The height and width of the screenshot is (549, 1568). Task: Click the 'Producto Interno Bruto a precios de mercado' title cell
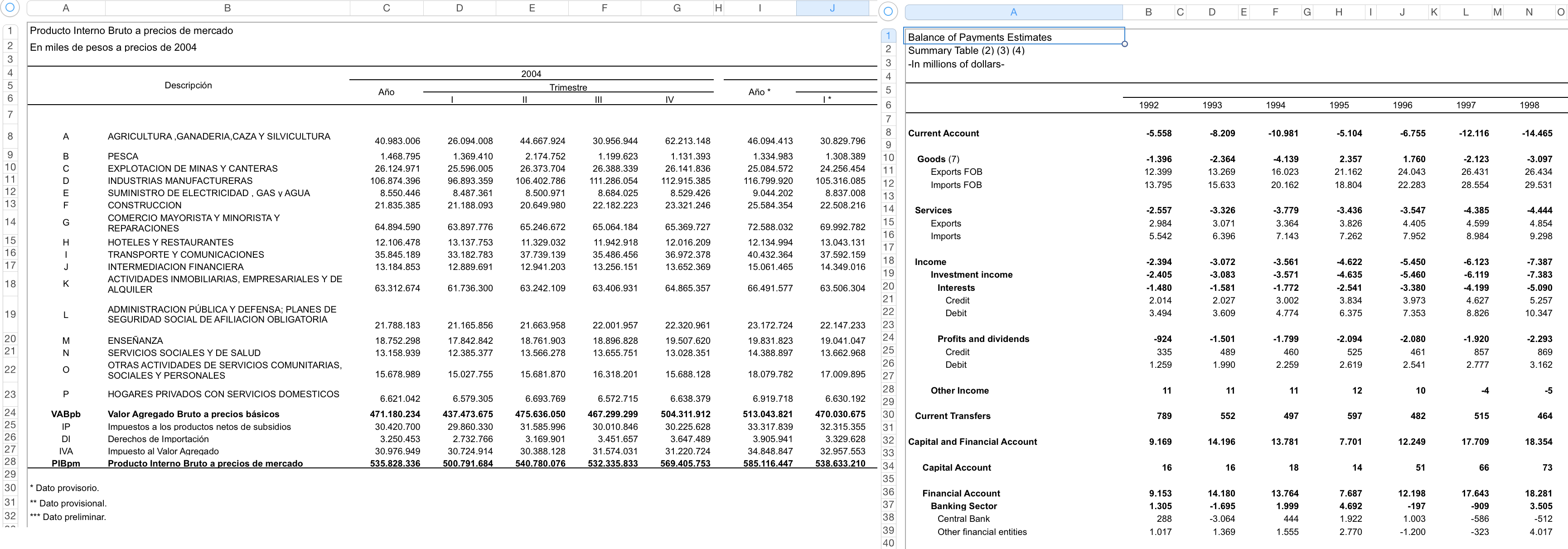coord(131,30)
